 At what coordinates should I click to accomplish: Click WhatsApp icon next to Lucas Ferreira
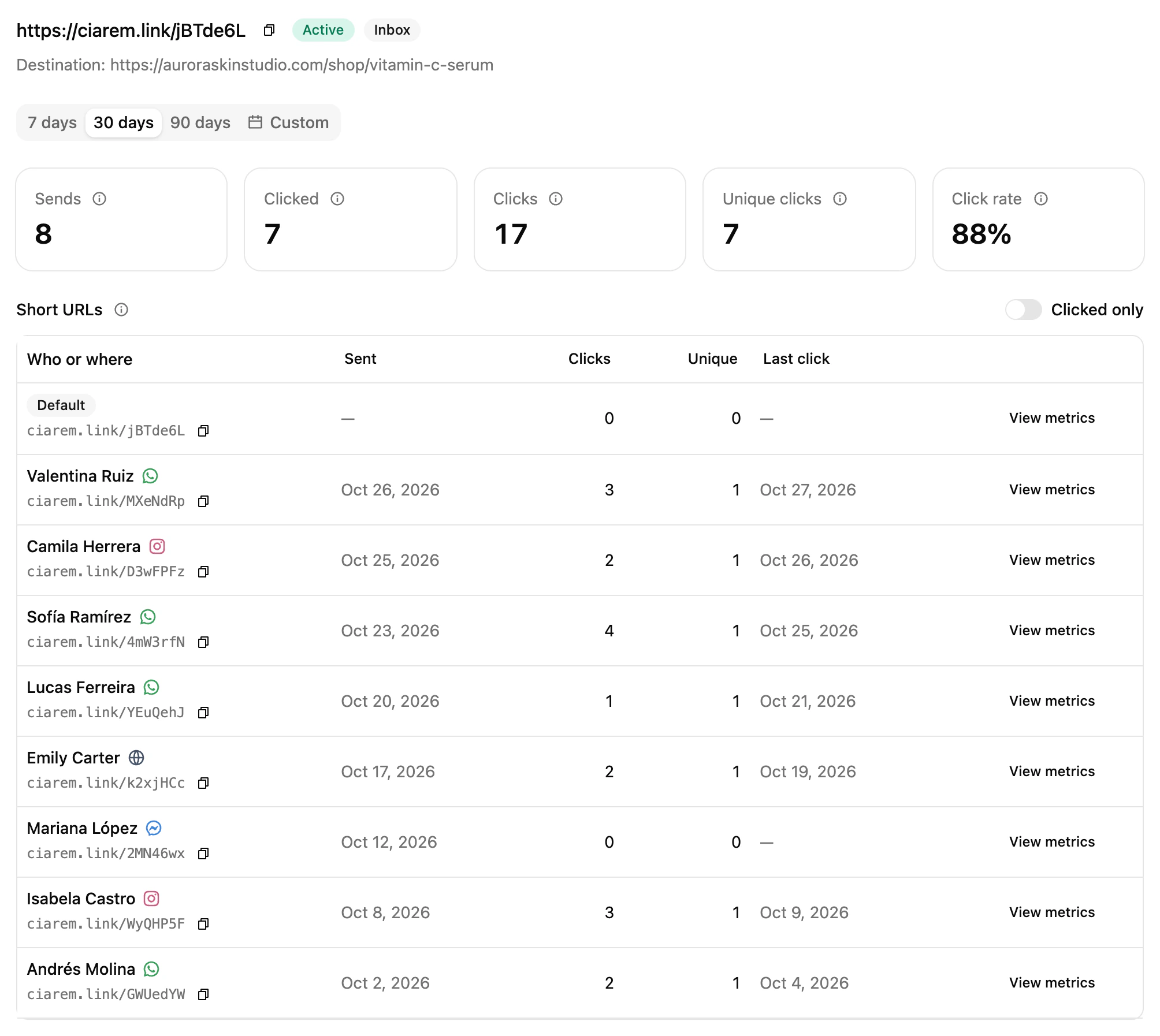[x=151, y=687]
